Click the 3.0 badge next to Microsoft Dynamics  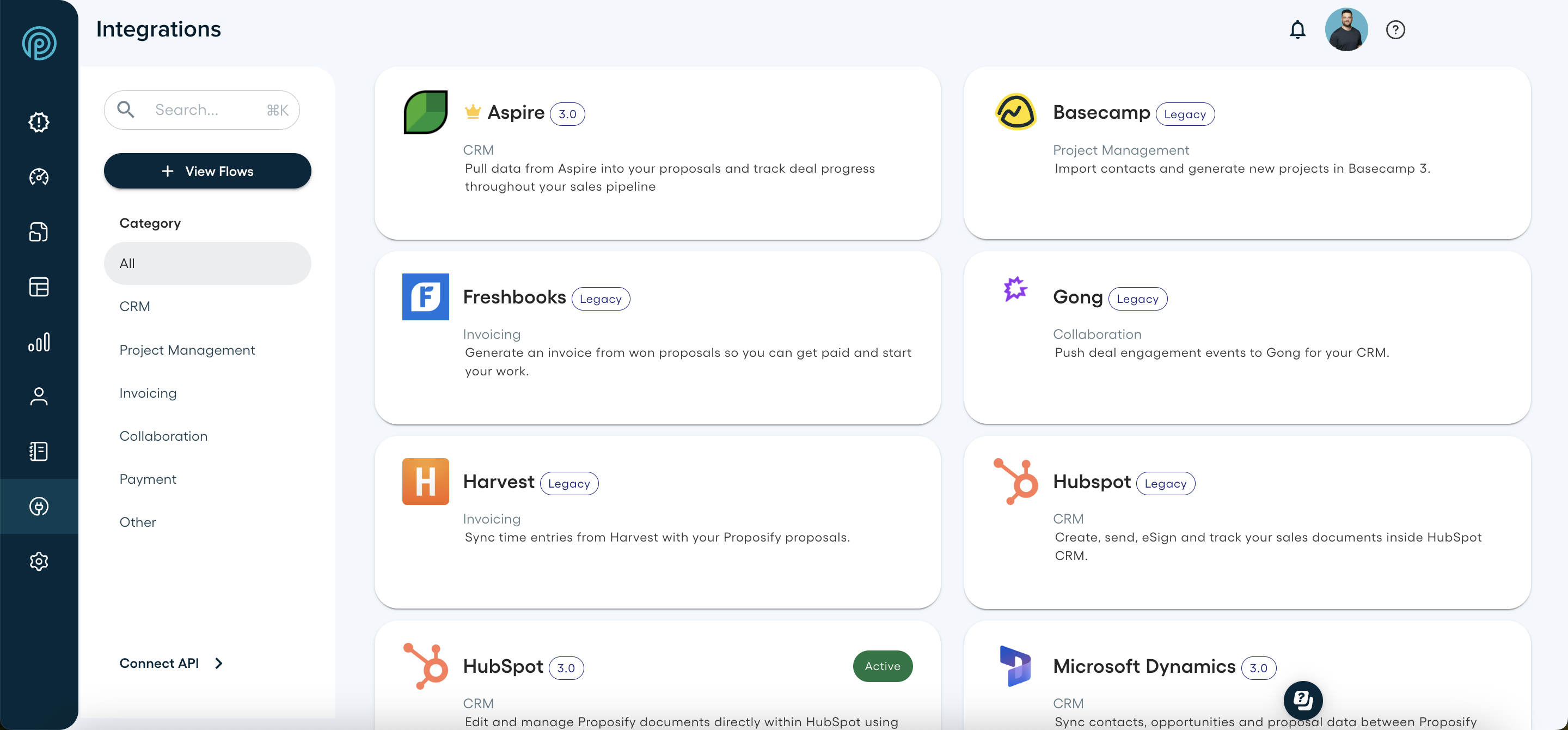tap(1258, 667)
